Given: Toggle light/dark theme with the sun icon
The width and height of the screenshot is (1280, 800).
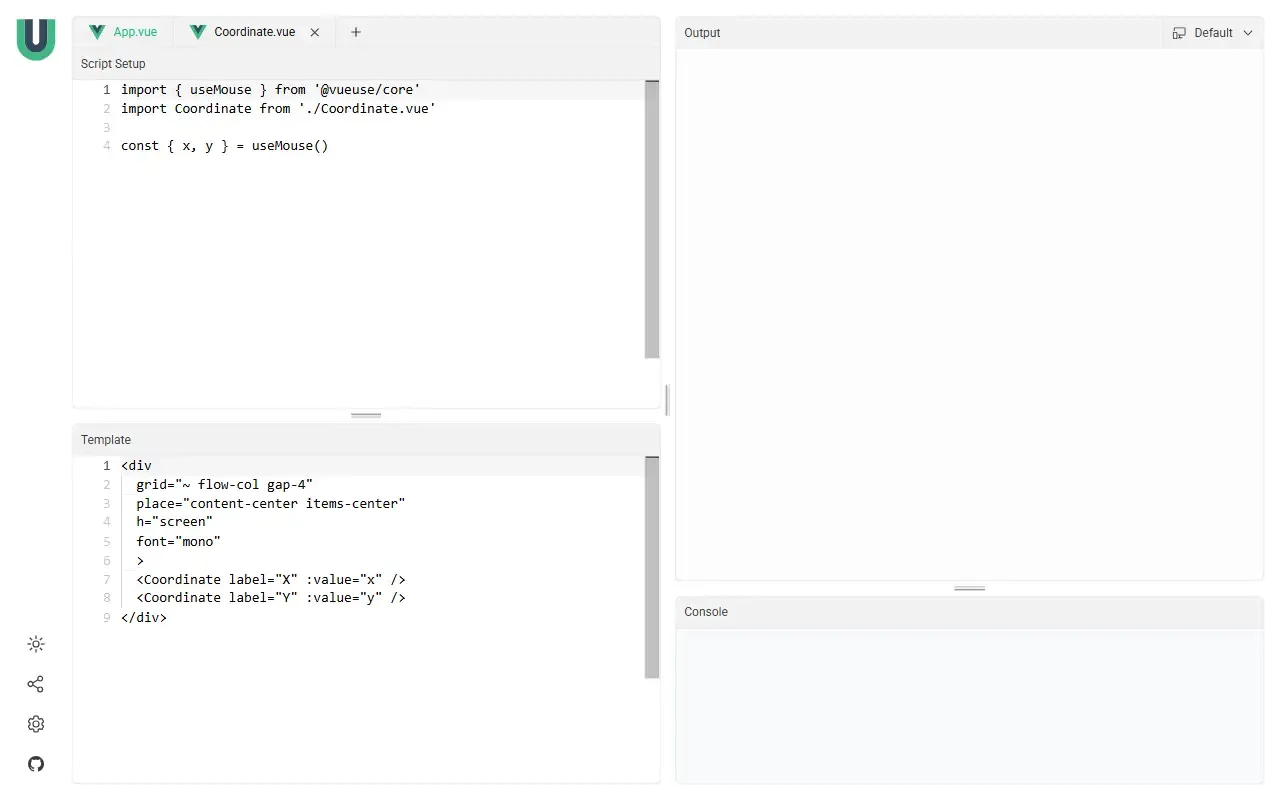Looking at the screenshot, I should click(36, 644).
